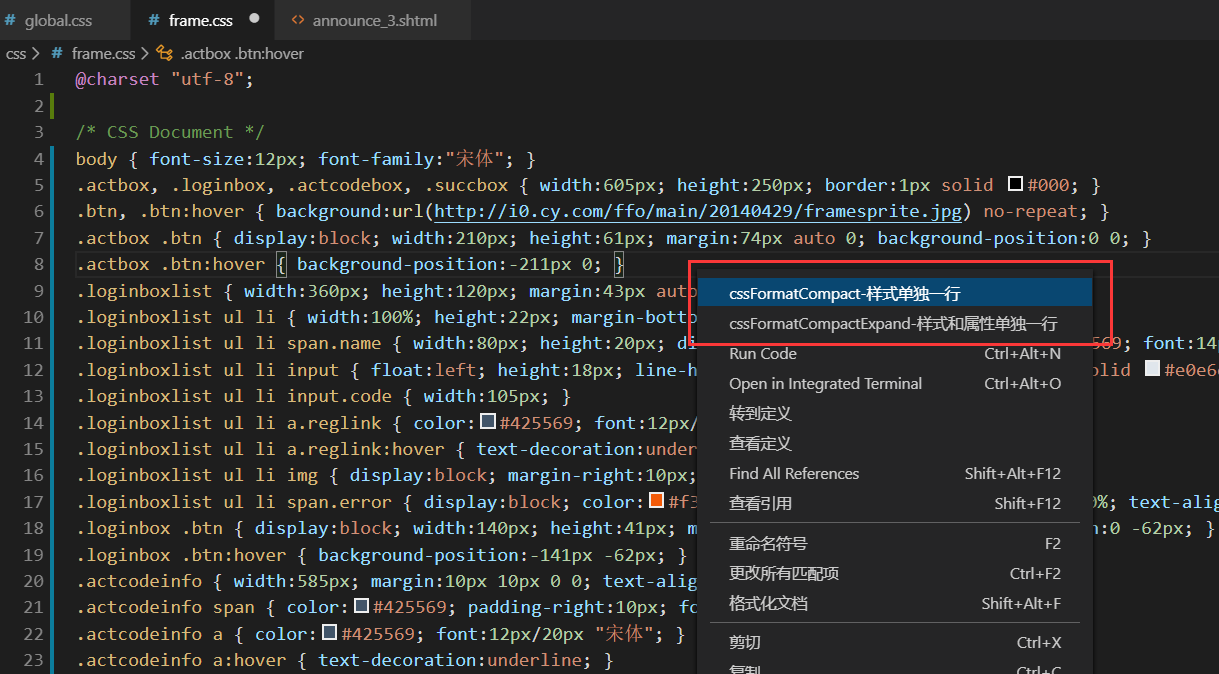Click line number 23 in the gutter

33,660
